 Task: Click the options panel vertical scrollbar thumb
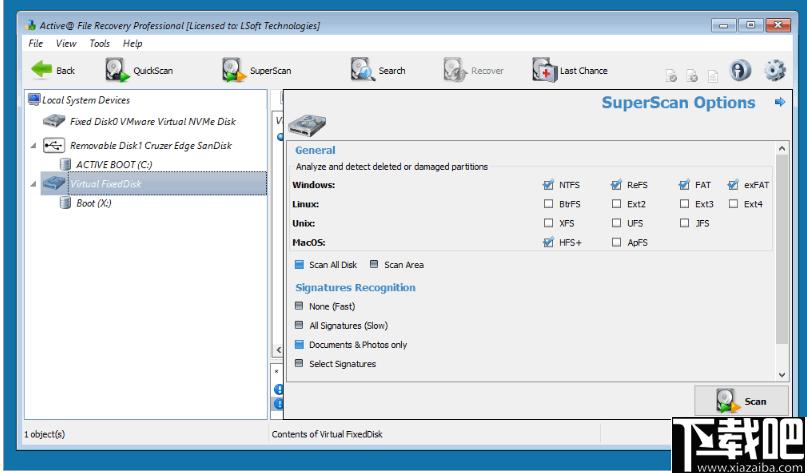point(782,249)
